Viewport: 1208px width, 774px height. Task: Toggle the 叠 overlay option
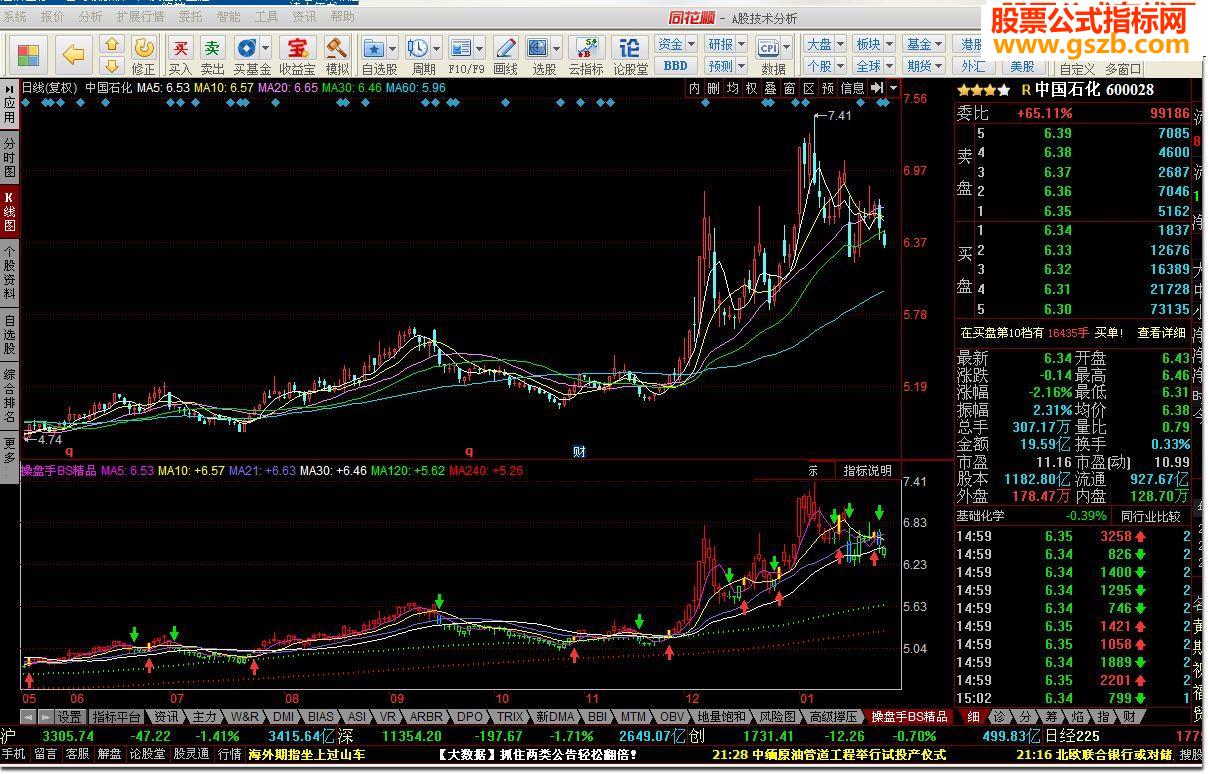(770, 88)
